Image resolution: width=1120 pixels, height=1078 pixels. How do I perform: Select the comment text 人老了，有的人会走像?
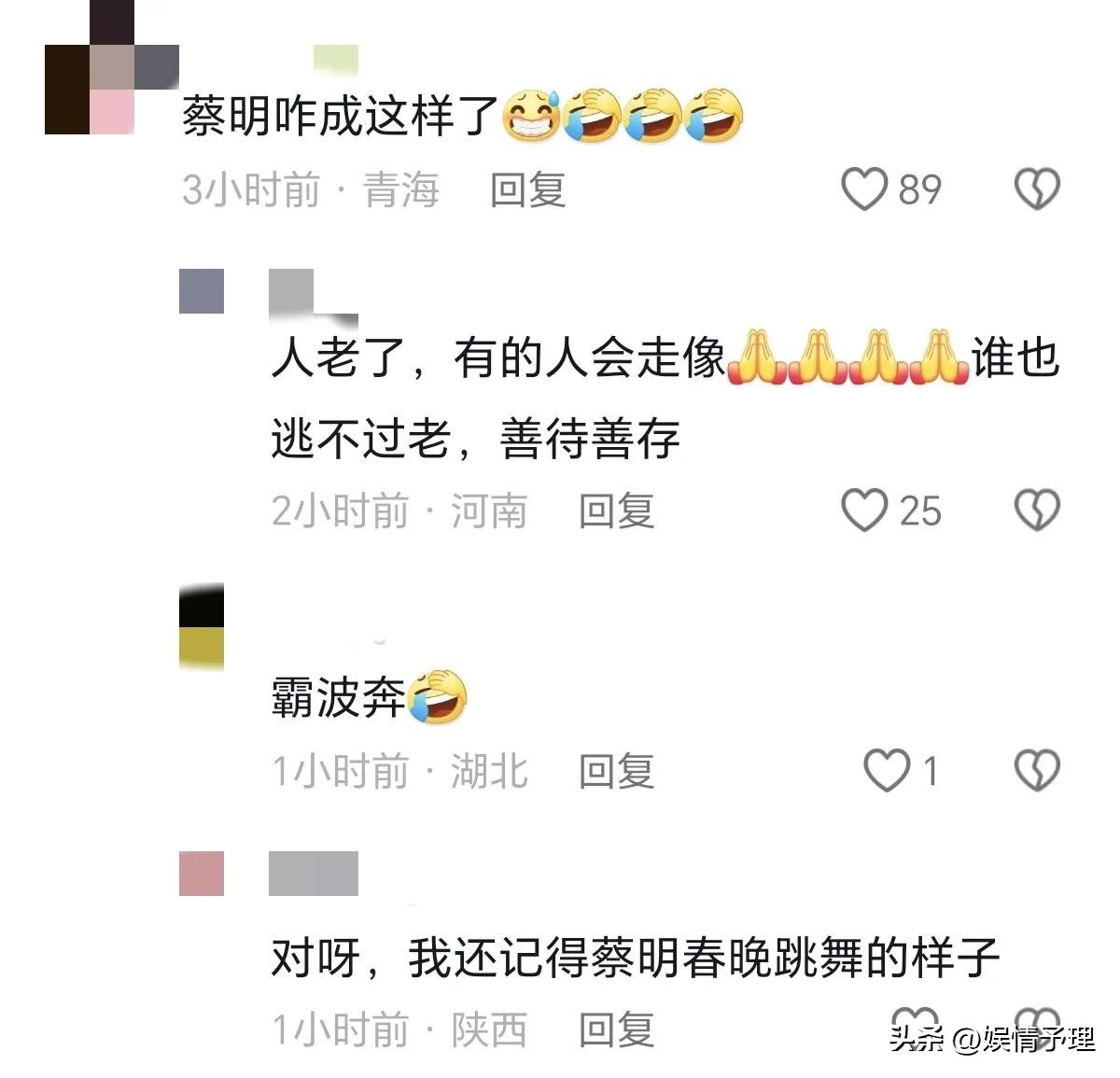click(x=498, y=358)
